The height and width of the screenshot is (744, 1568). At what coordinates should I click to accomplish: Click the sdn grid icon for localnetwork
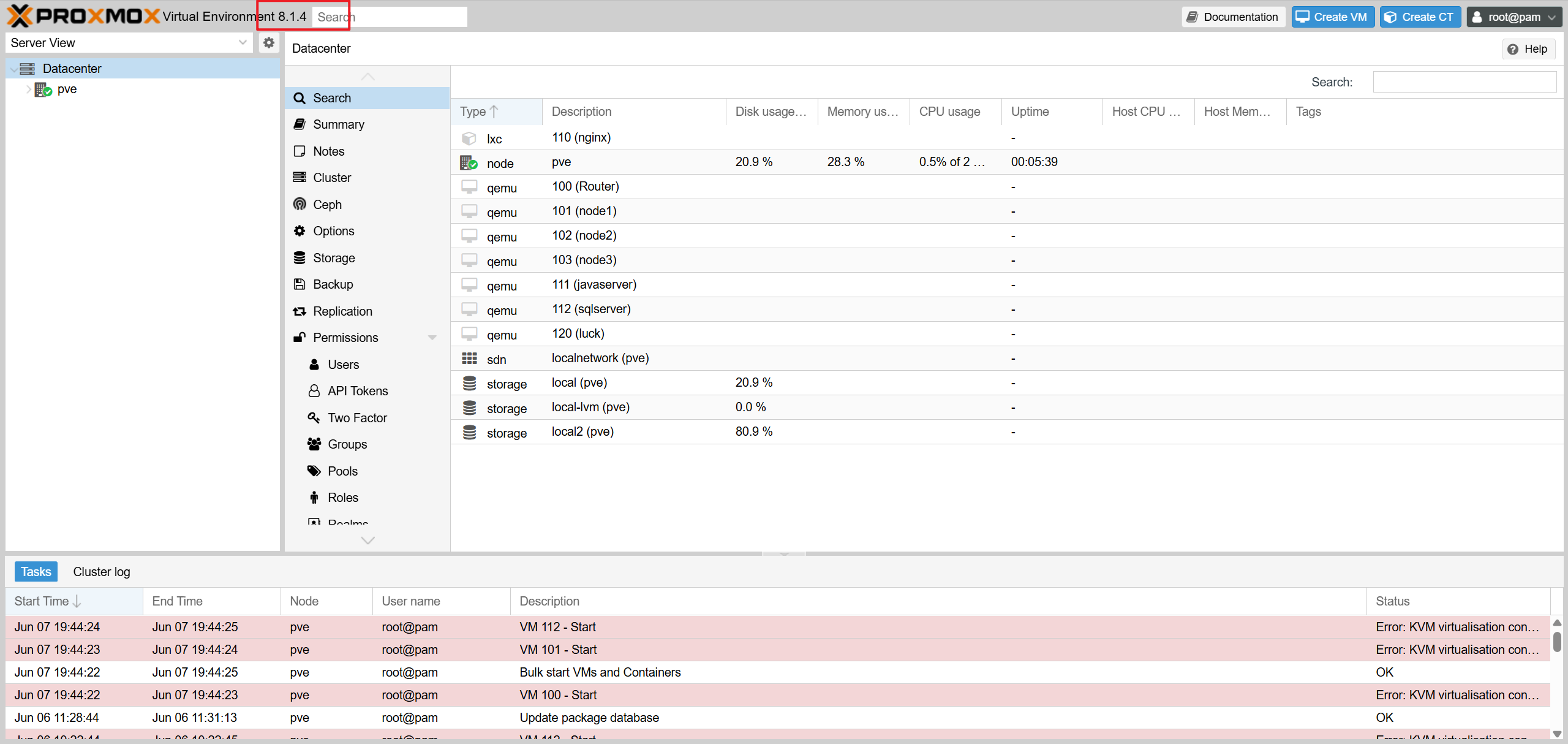(469, 359)
